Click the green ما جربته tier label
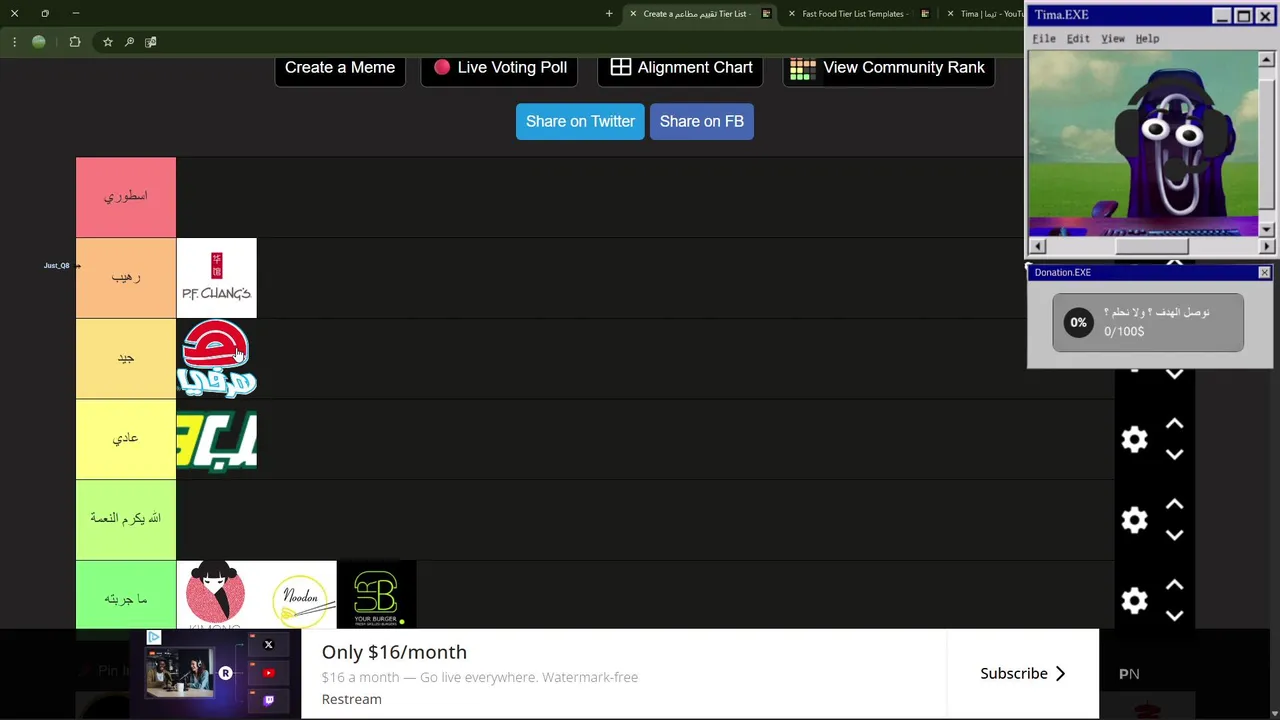This screenshot has height=720, width=1280. (x=126, y=597)
